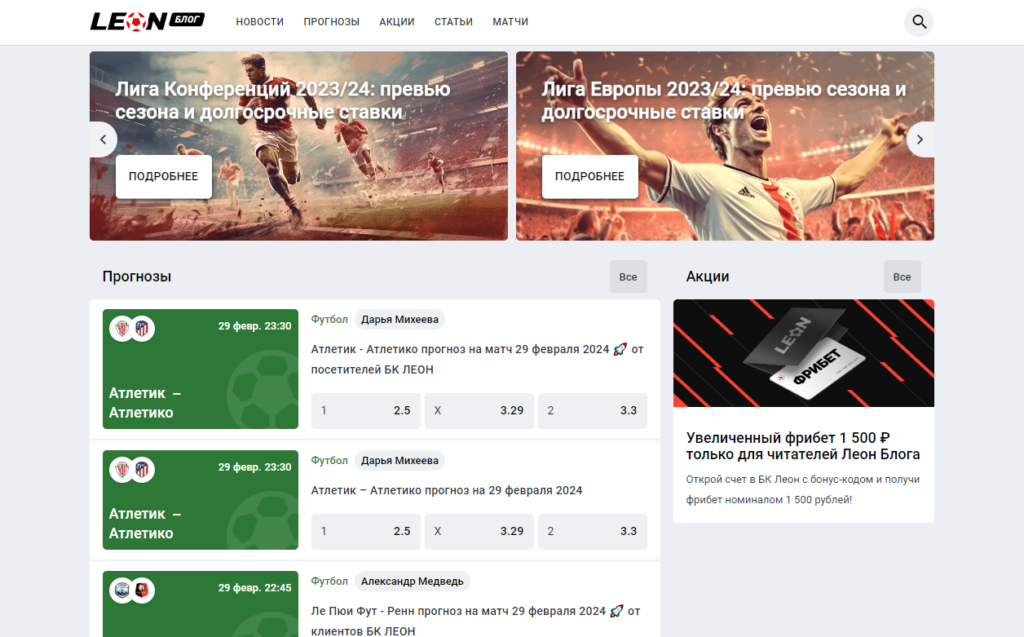This screenshot has height=637, width=1024.
Task: Open Ле Пюи Фут - Ренн forecast article
Action: point(475,621)
